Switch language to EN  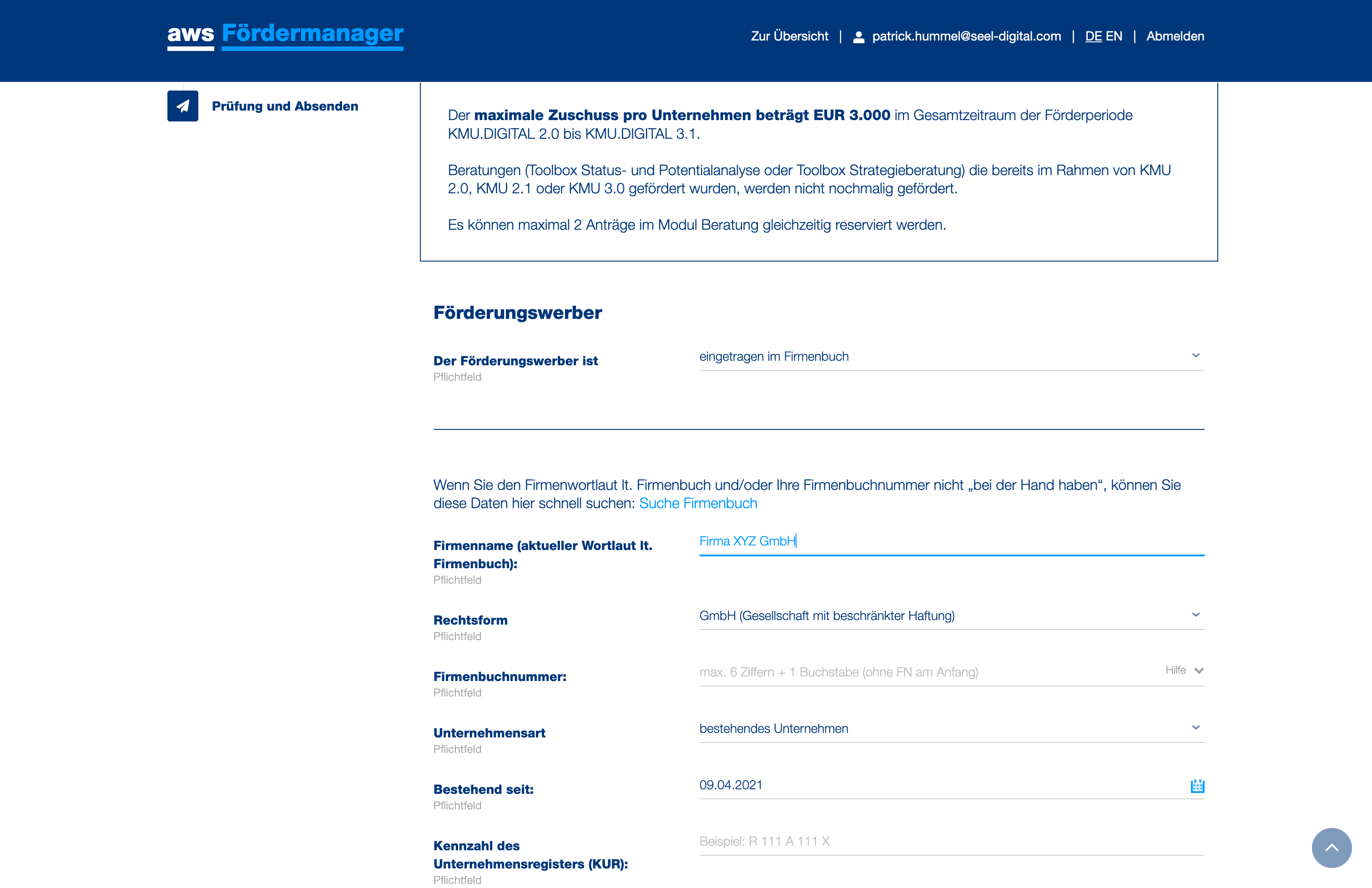[x=1114, y=36]
